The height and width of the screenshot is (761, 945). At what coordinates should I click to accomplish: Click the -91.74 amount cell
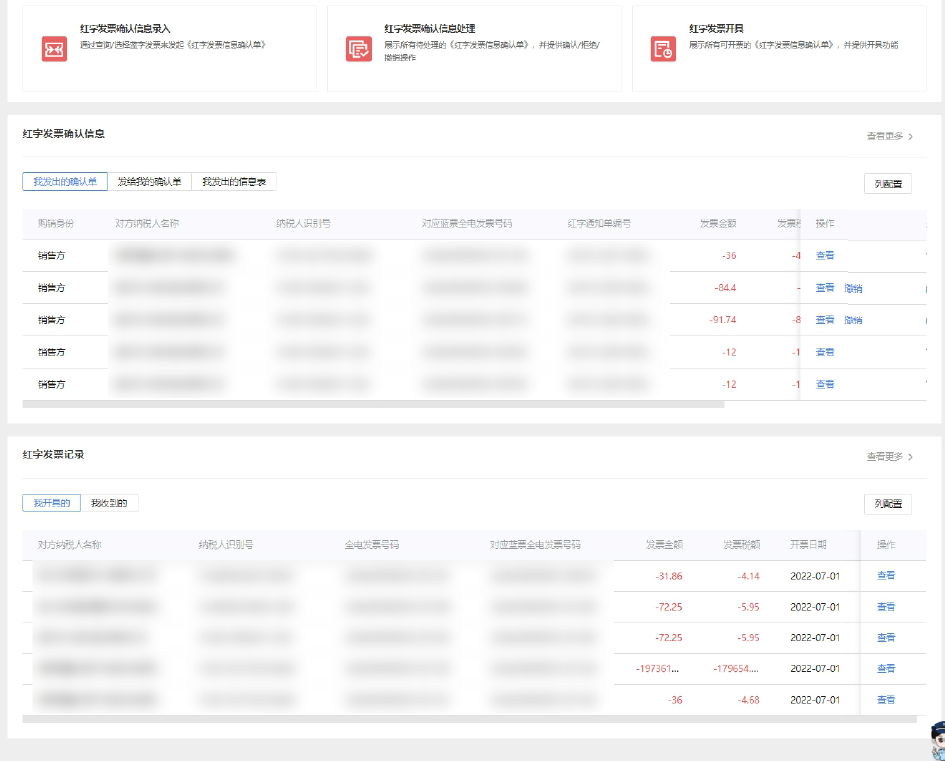point(723,320)
